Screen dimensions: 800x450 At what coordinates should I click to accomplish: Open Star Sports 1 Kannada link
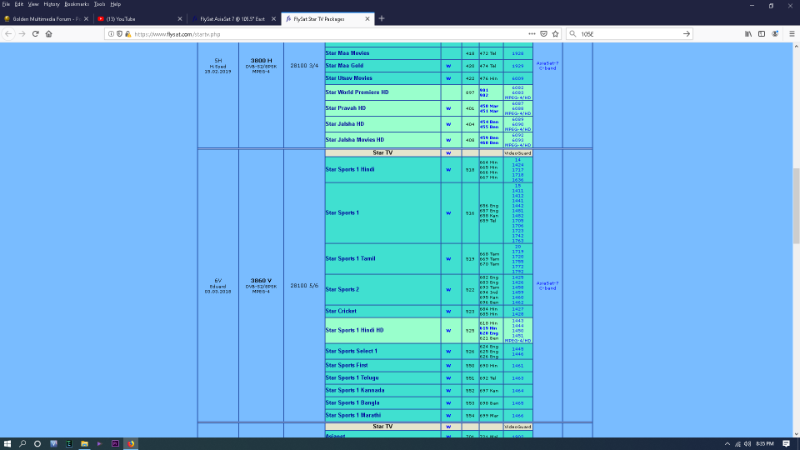tap(355, 390)
